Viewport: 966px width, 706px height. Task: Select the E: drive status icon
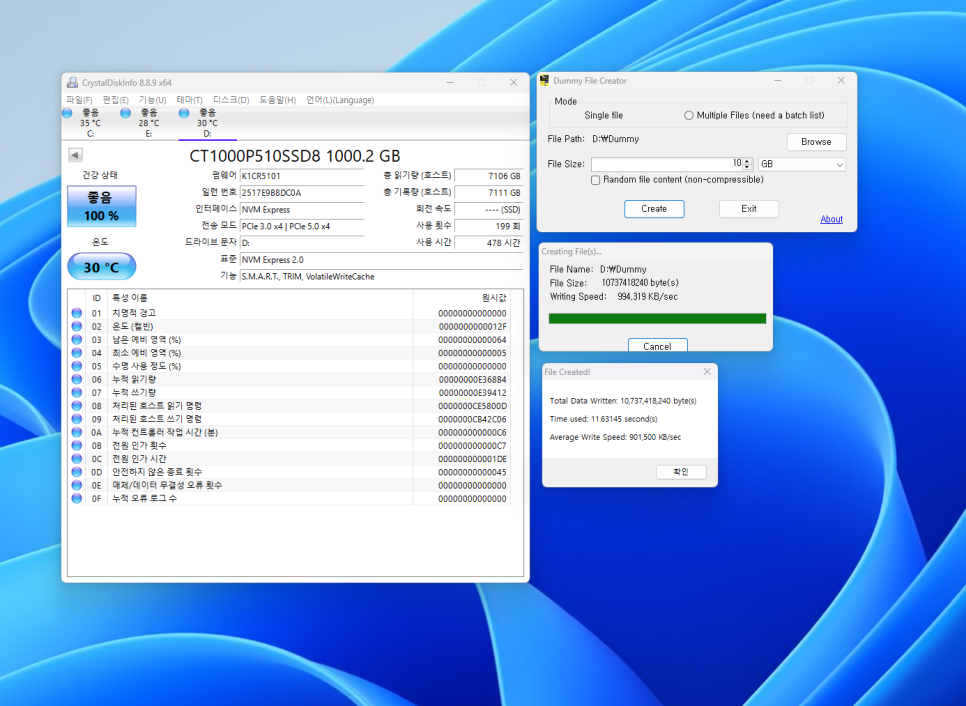click(x=126, y=113)
